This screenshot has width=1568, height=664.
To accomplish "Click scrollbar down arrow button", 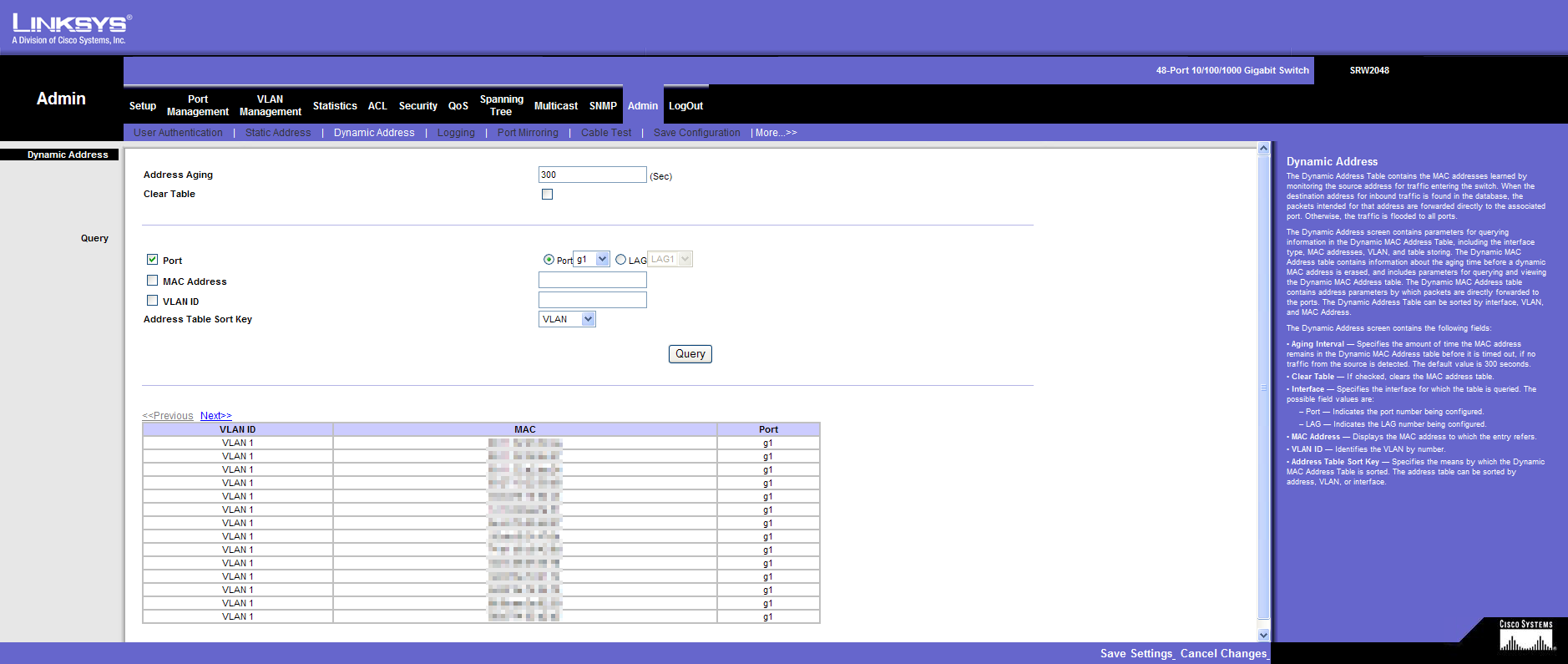I will pos(1263,635).
